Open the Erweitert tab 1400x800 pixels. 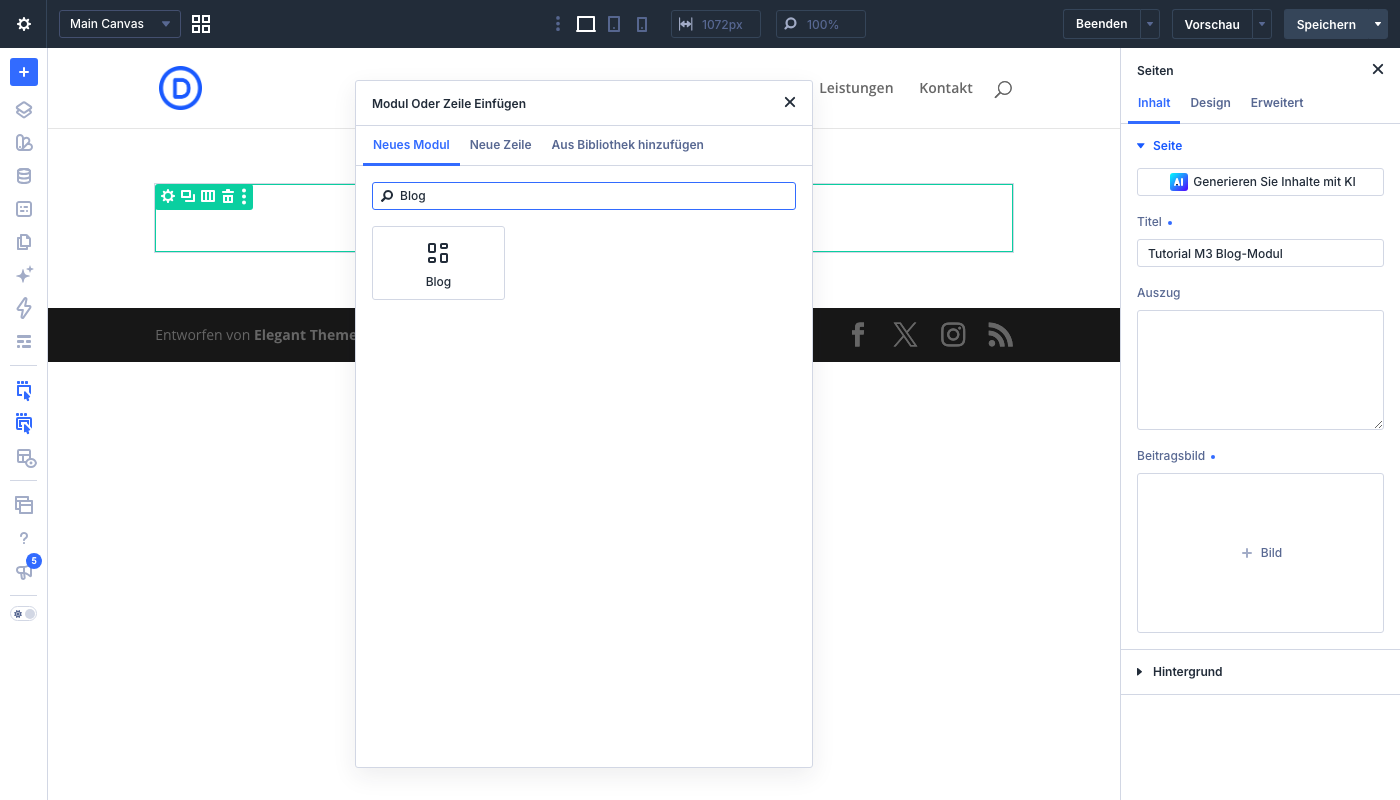pos(1277,103)
